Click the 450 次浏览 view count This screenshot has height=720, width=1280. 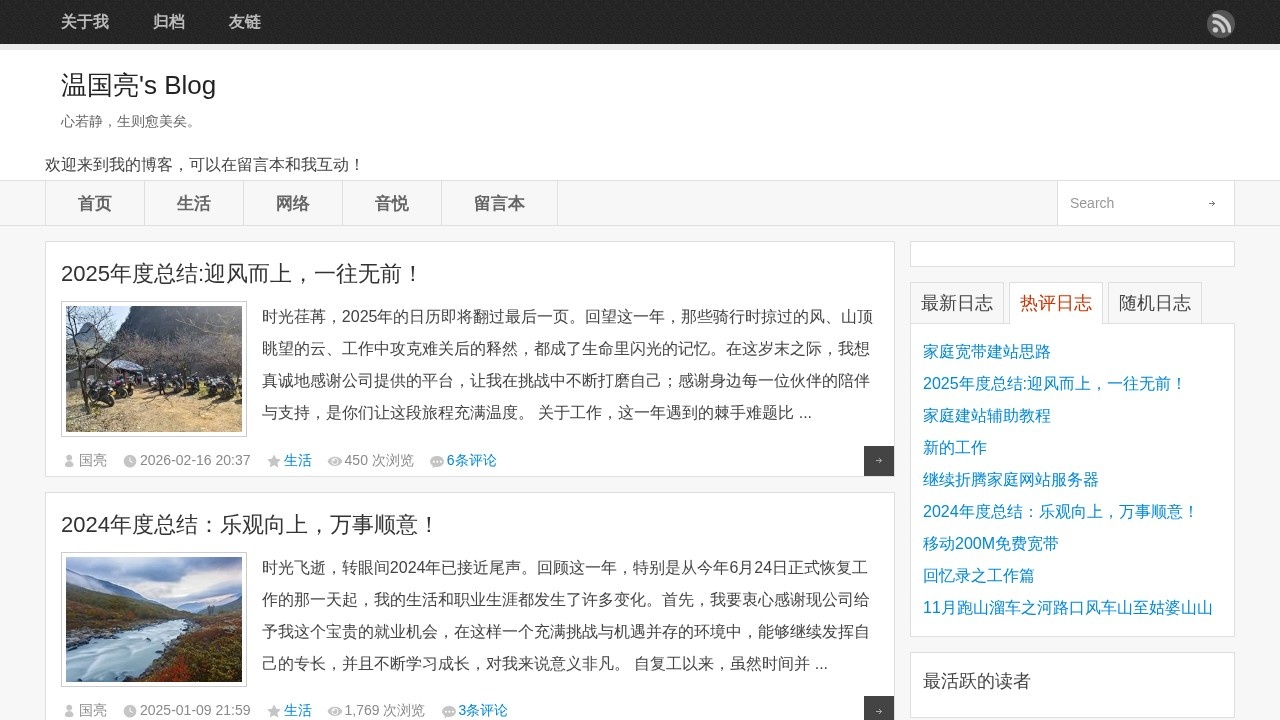tap(379, 461)
